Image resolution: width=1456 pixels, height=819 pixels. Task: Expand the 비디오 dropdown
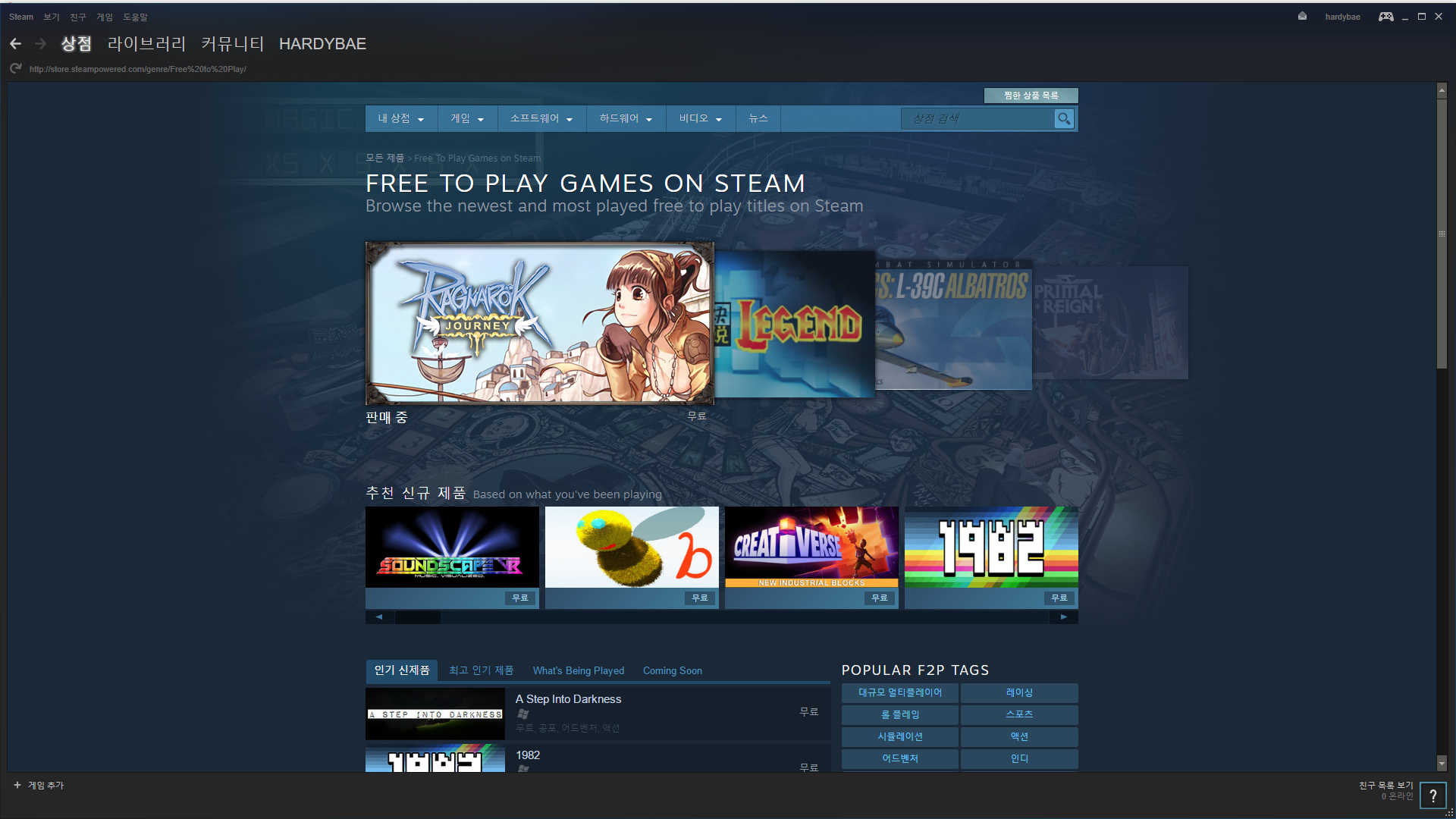coord(701,119)
